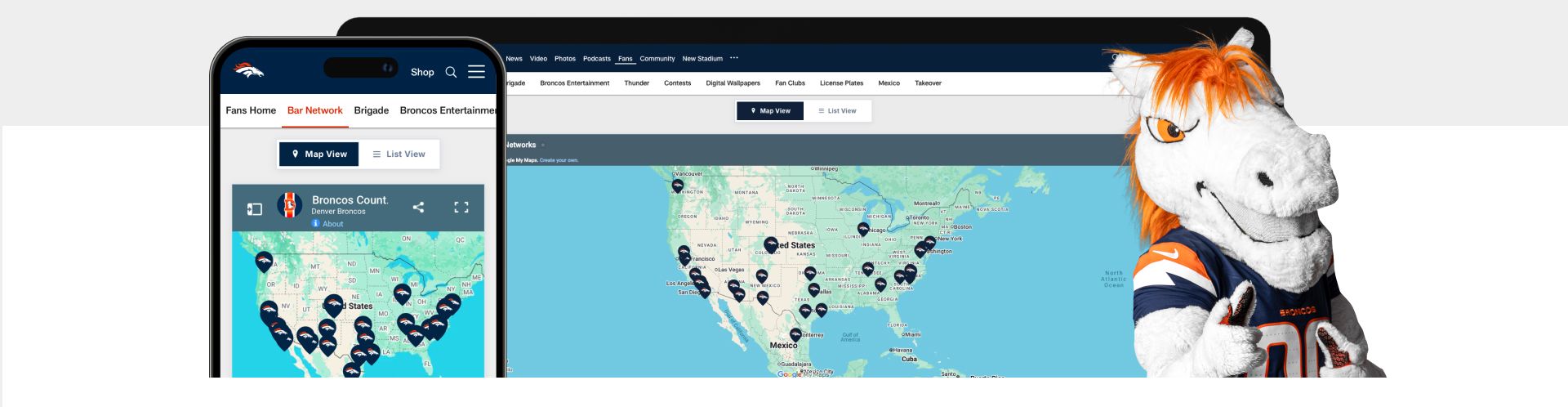This screenshot has width=1568, height=407.
Task: Select Map View on the tablet
Action: (770, 111)
